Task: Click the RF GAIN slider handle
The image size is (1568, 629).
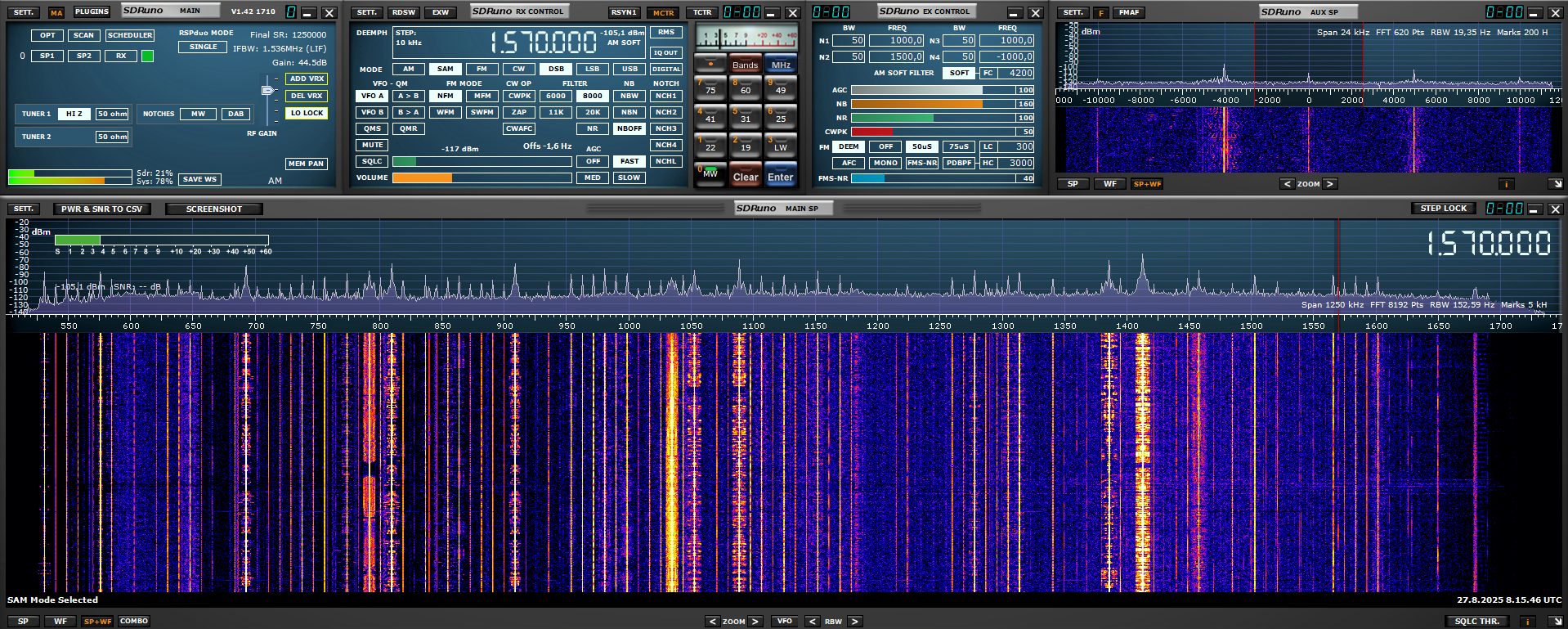Action: 267,90
